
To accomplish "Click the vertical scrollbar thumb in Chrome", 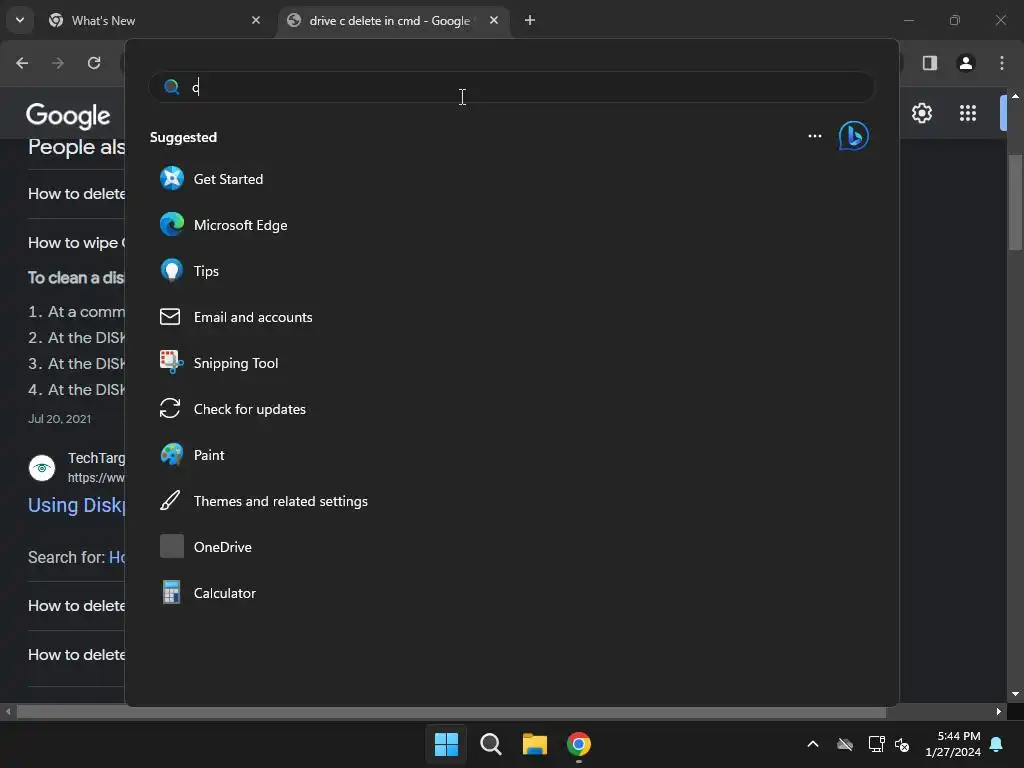I will pyautogui.click(x=1015, y=202).
